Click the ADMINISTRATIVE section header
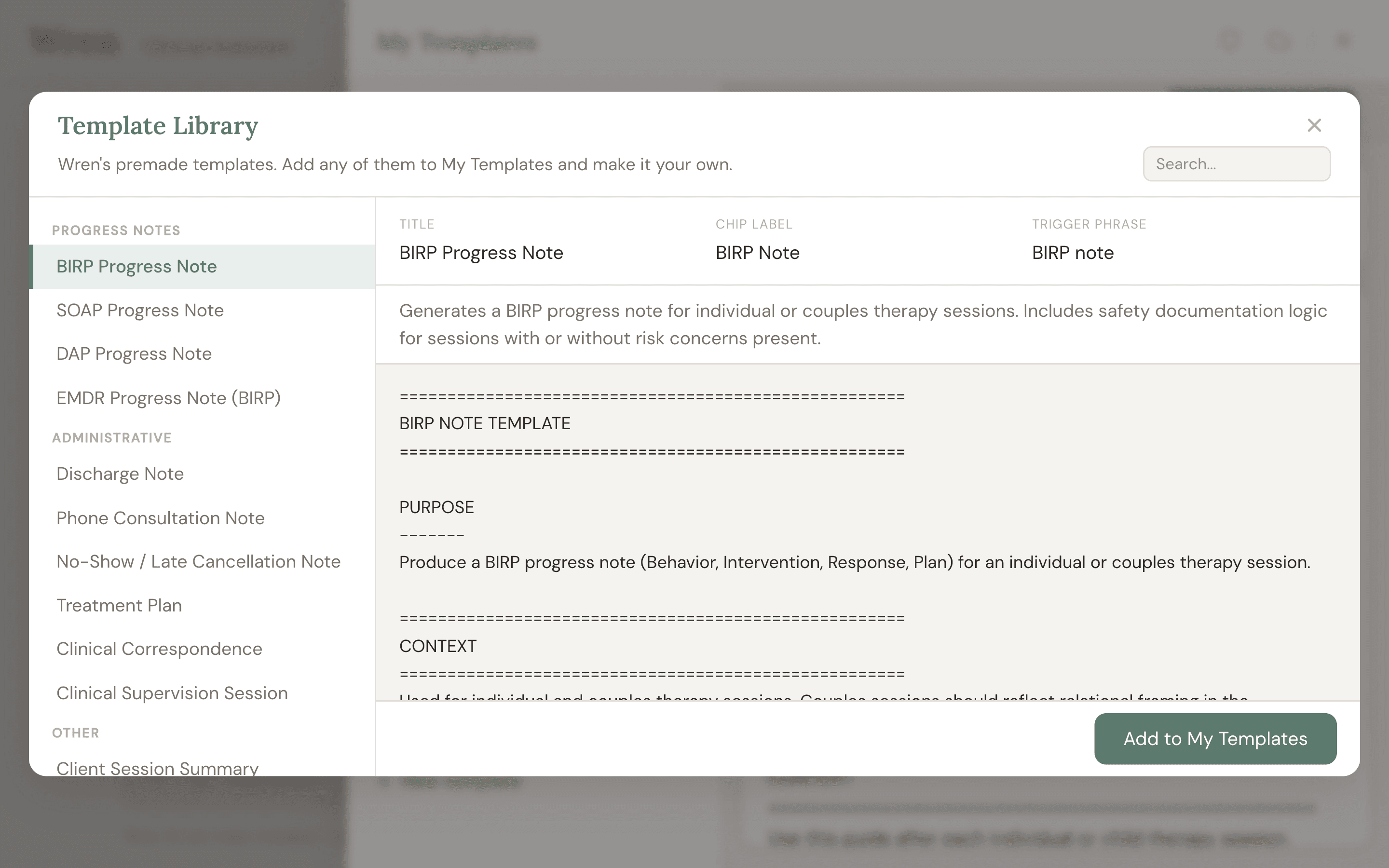The width and height of the screenshot is (1389, 868). (111, 437)
